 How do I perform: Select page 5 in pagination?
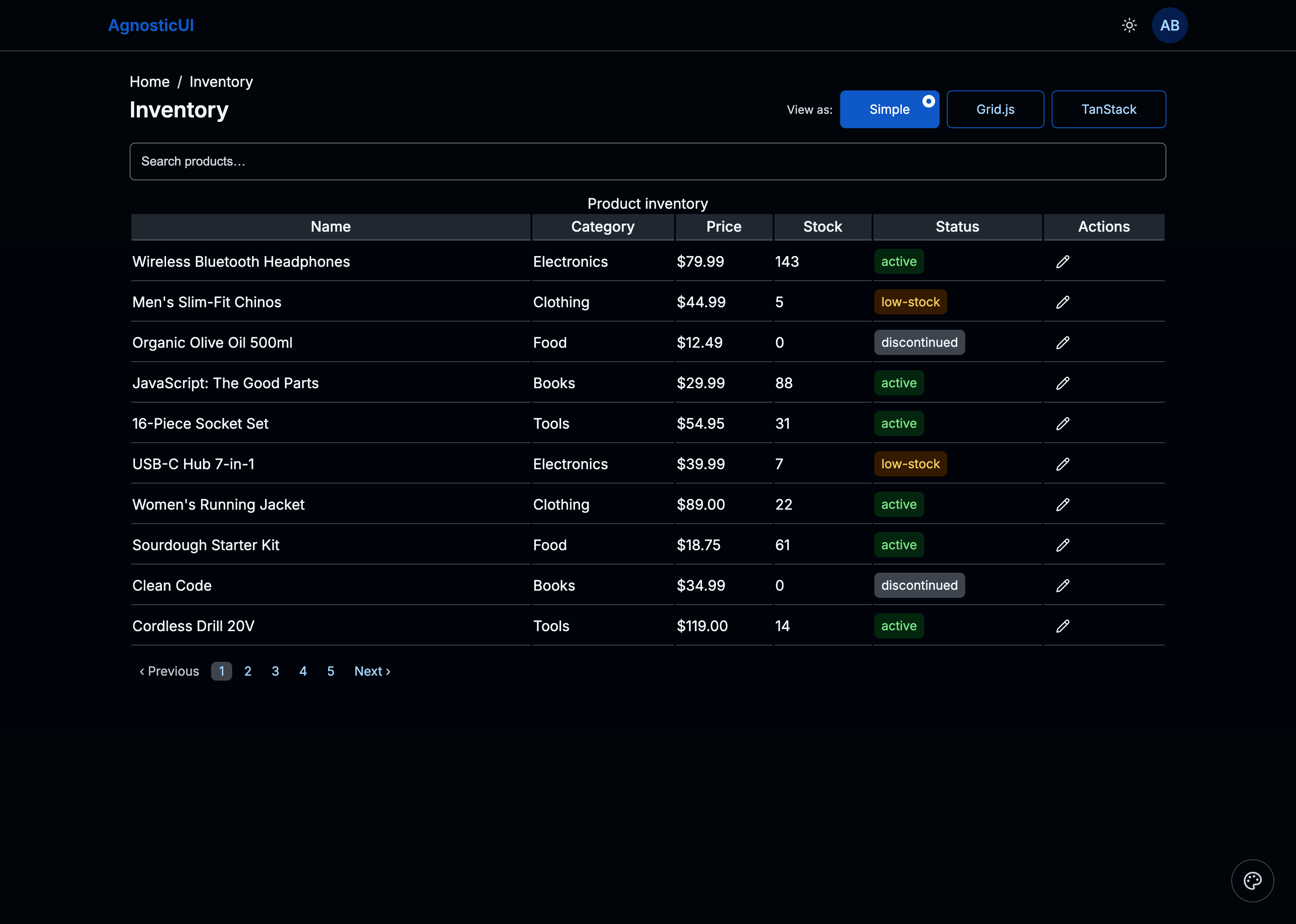(331, 671)
